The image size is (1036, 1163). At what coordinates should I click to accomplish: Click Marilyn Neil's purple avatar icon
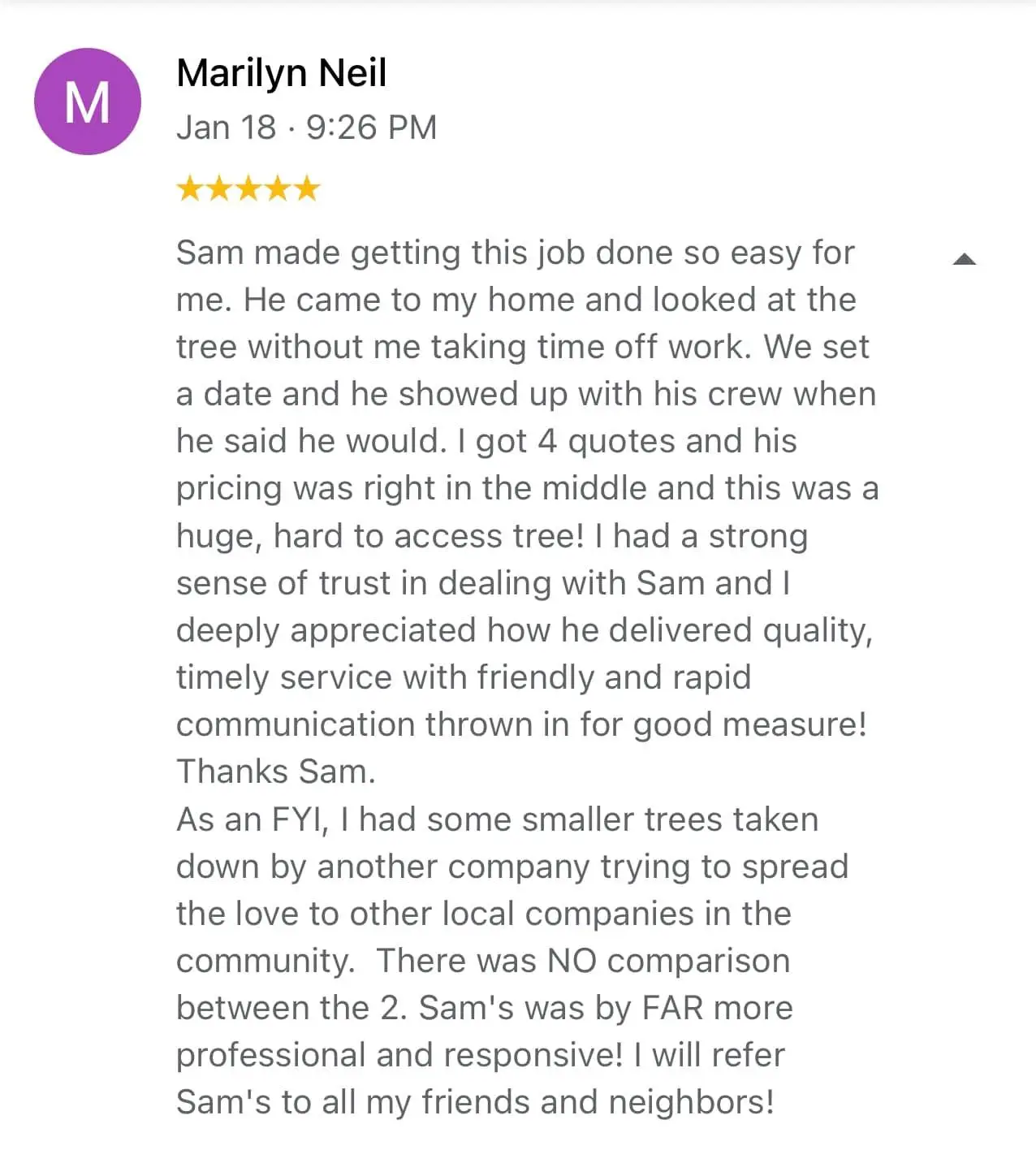pyautogui.click(x=88, y=99)
